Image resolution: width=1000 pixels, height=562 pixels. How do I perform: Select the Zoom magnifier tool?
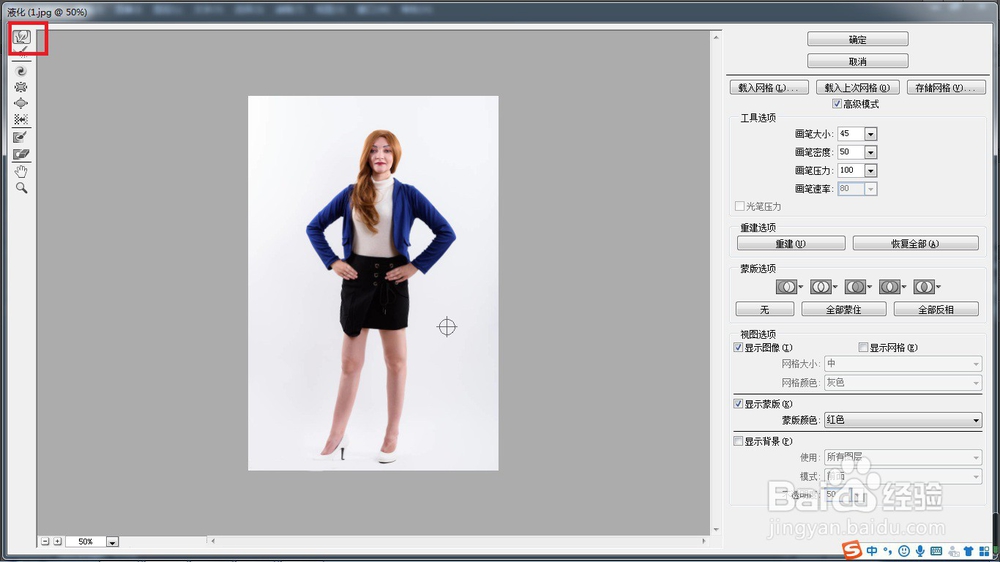click(x=21, y=188)
